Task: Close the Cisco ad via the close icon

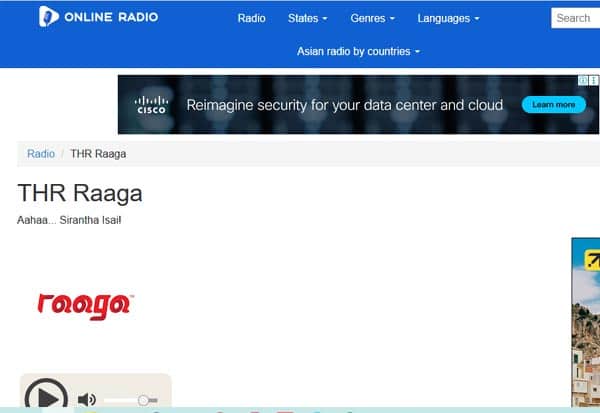Action: point(593,80)
